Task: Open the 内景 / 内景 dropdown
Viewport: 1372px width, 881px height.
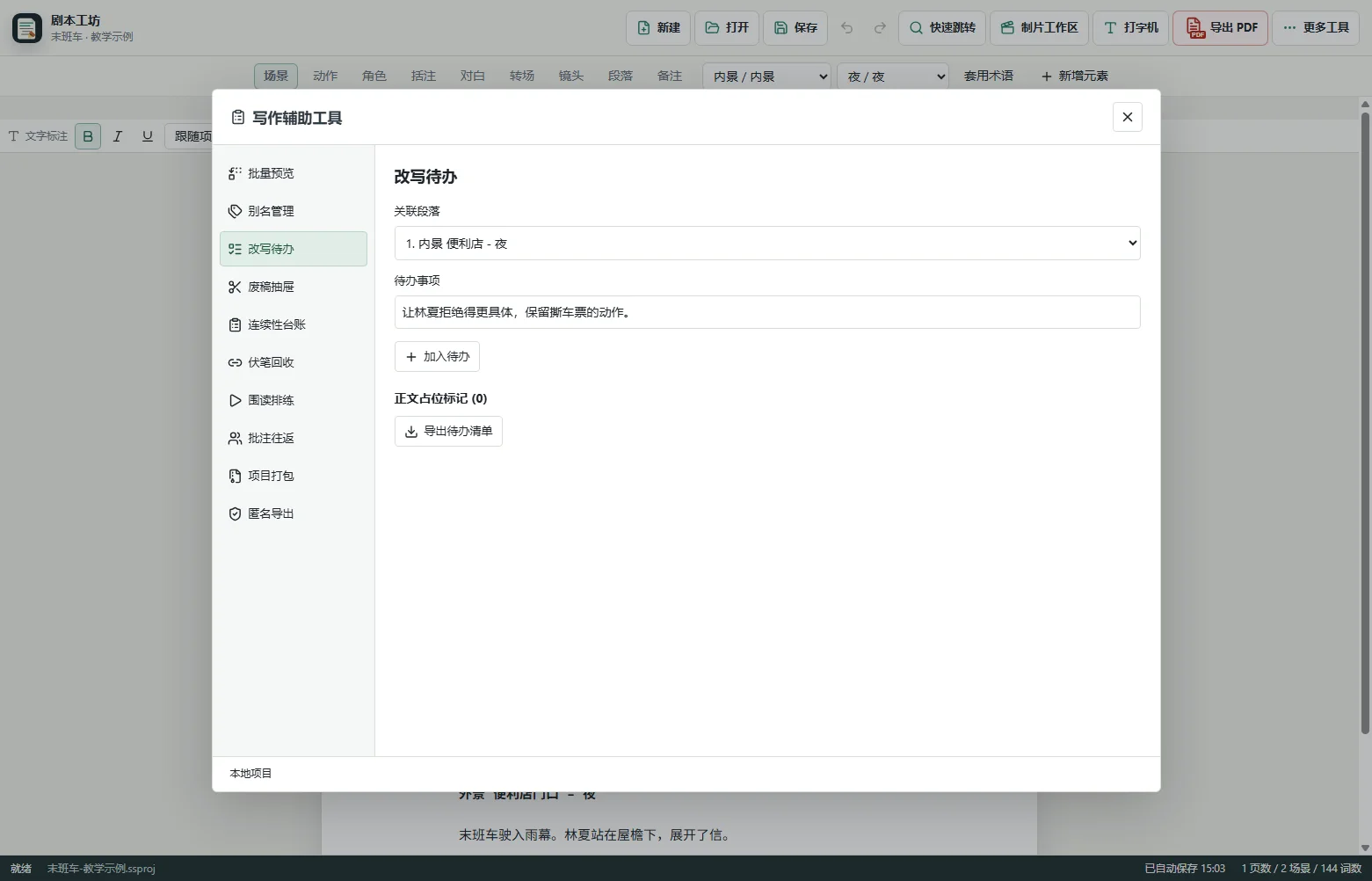Action: 766,76
